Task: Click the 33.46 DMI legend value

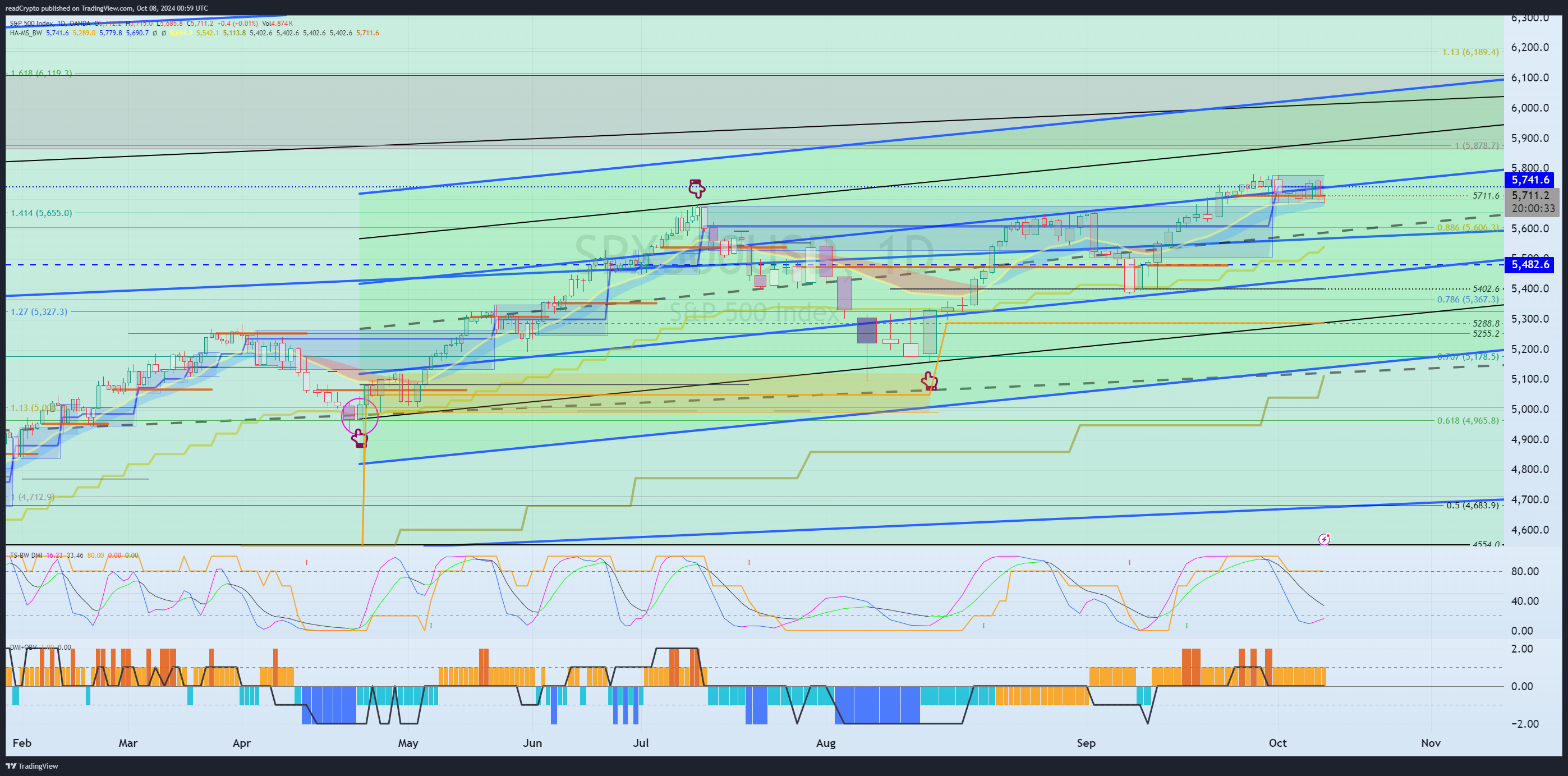Action: pyautogui.click(x=75, y=555)
